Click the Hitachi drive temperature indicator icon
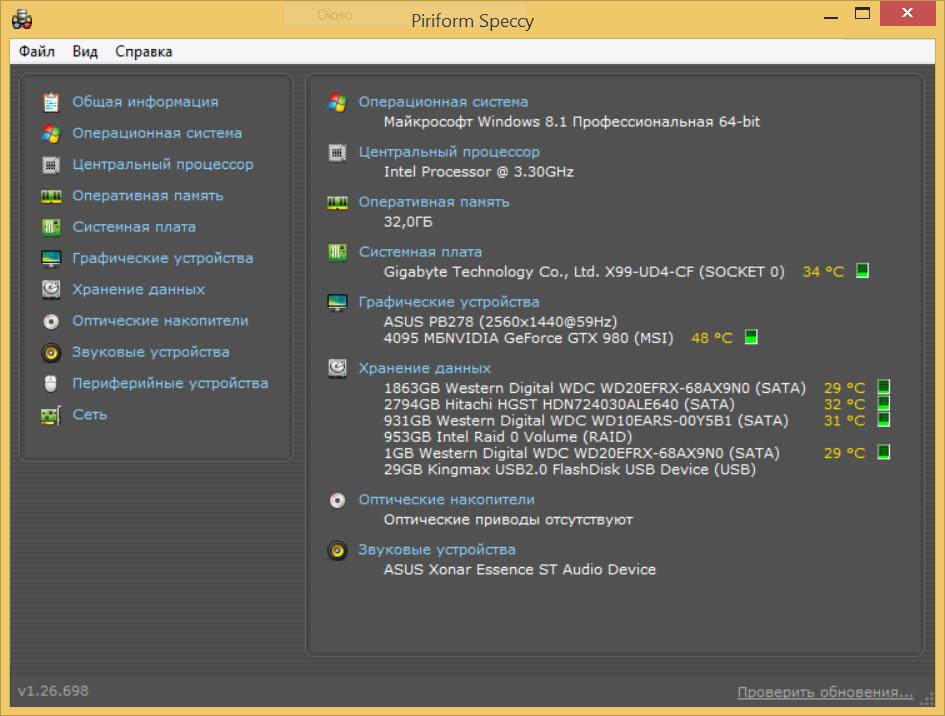945x716 pixels. click(x=884, y=403)
